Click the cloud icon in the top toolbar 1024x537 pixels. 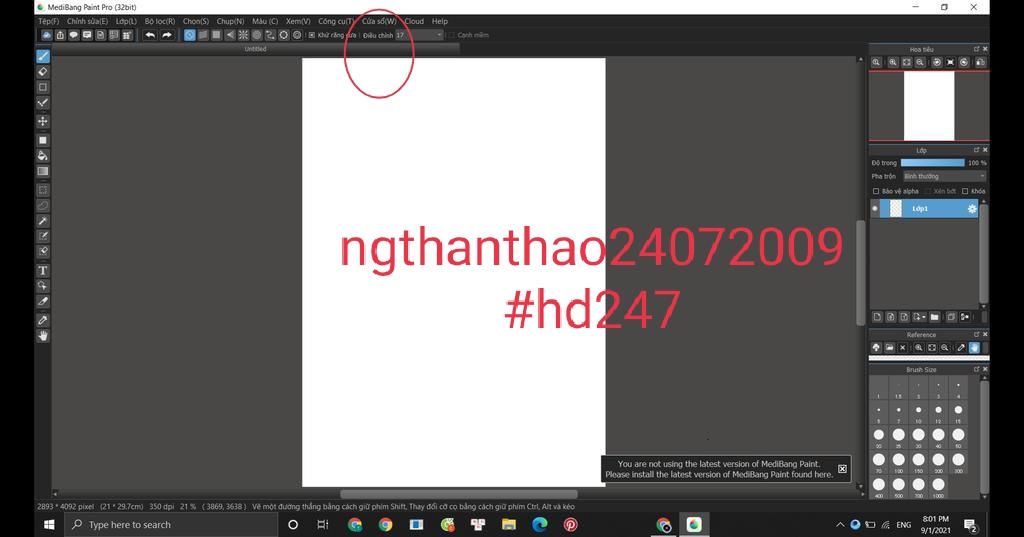[47, 35]
